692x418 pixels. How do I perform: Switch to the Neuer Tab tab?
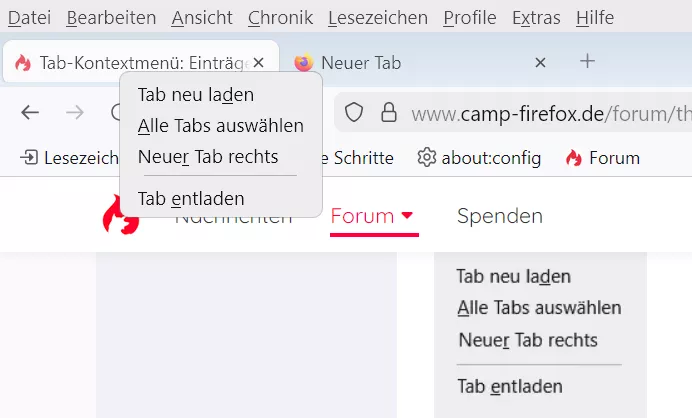(x=400, y=63)
